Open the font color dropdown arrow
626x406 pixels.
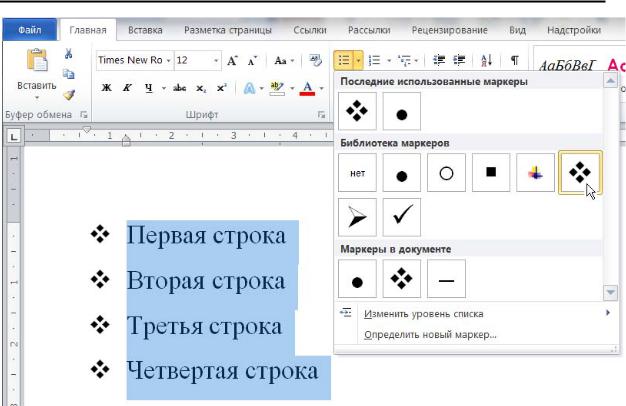coord(321,88)
